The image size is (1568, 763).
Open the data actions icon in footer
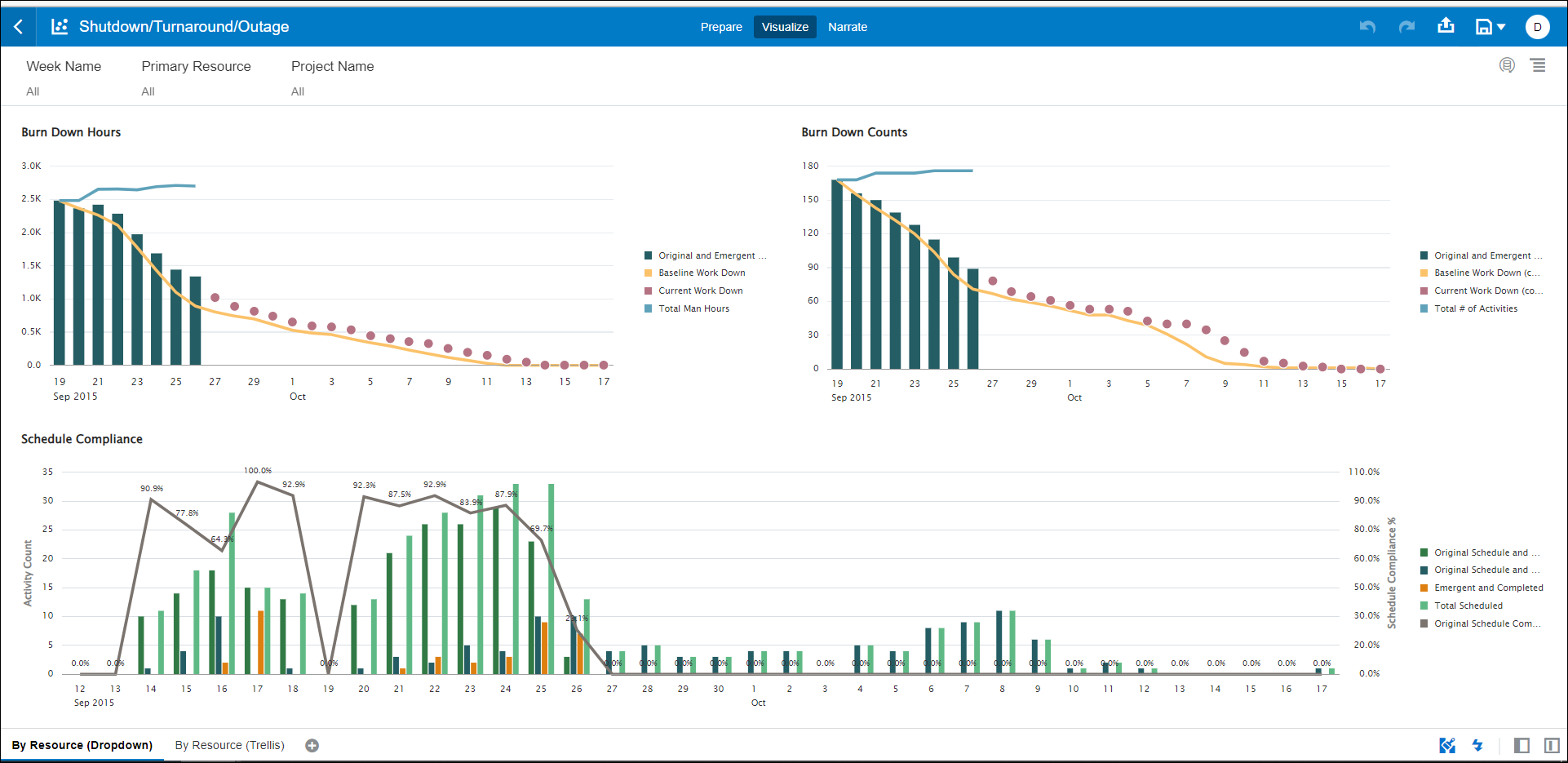click(1447, 745)
